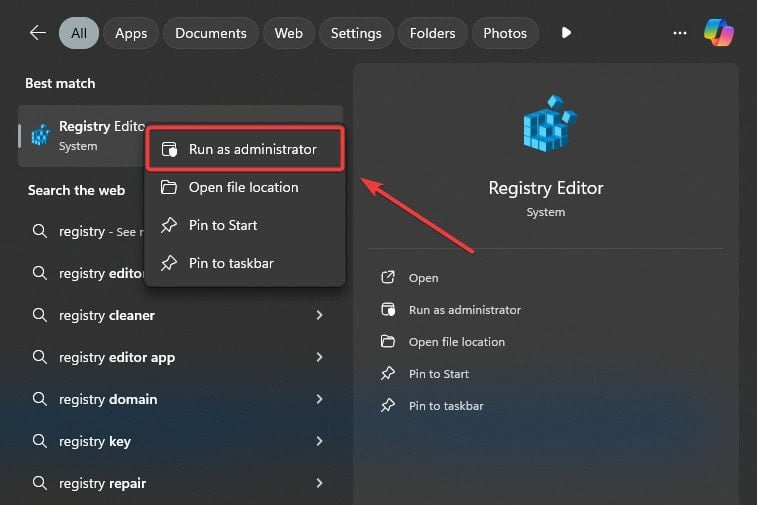757x505 pixels.
Task: Click the search icon beside registry editor app
Action: tap(40, 357)
